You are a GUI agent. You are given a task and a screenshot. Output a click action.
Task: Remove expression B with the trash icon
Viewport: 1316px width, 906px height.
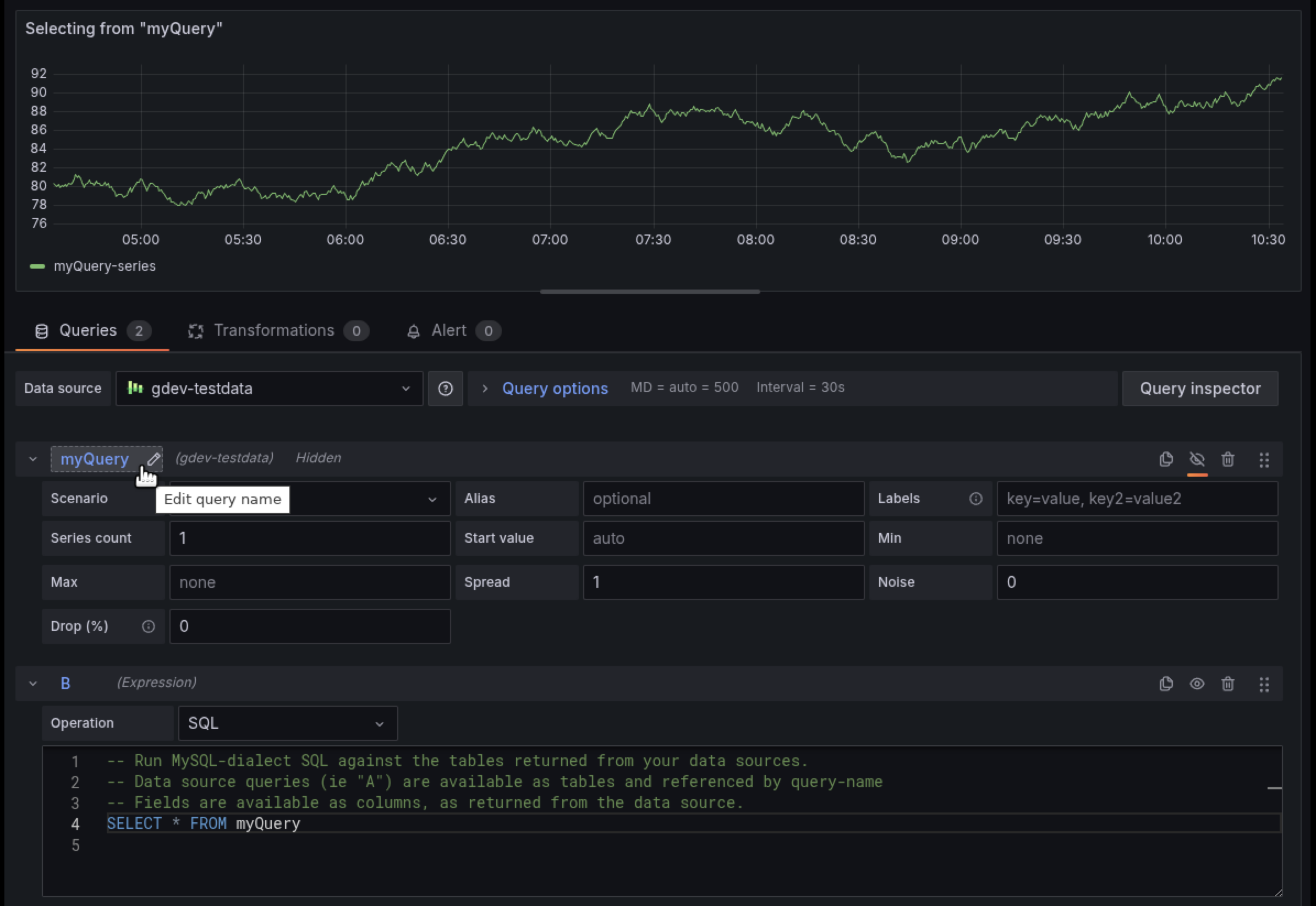1228,684
